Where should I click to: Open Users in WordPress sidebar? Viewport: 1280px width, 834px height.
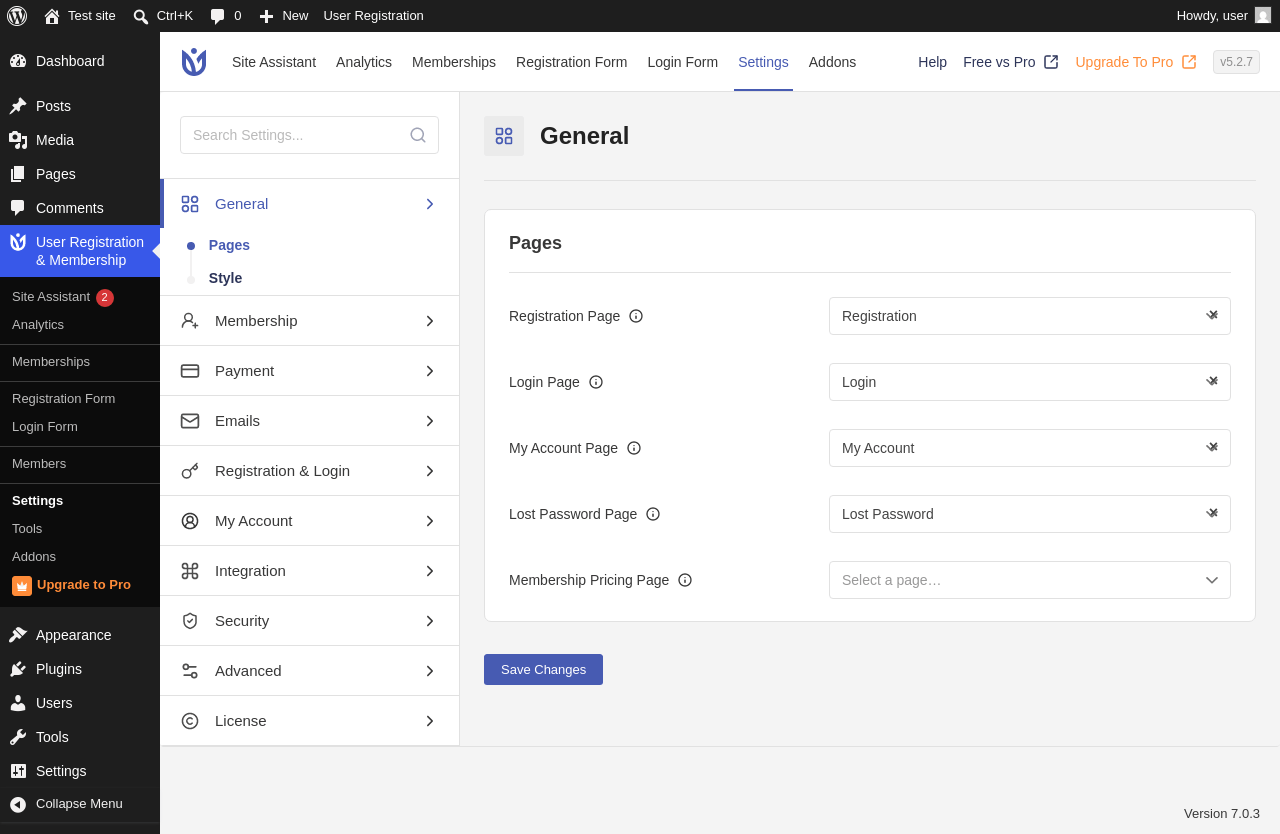(80, 703)
